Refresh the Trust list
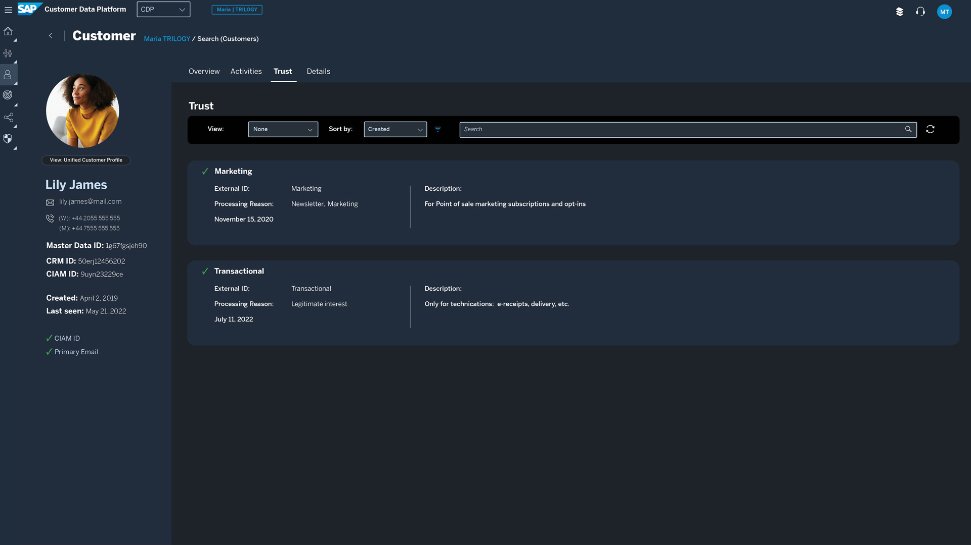 point(930,129)
